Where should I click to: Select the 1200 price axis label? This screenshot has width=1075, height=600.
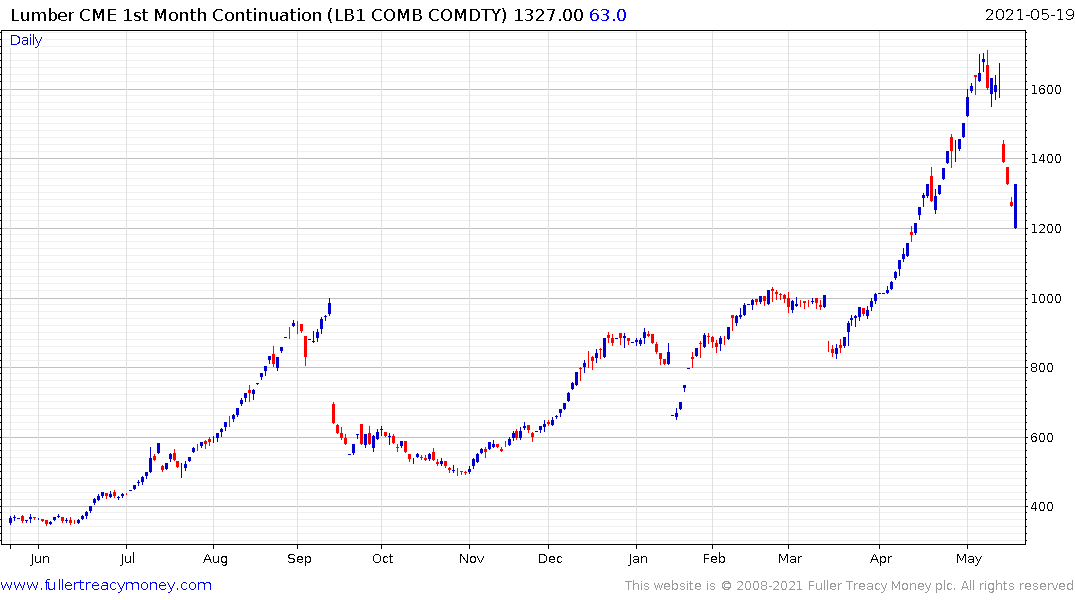[x=1046, y=229]
